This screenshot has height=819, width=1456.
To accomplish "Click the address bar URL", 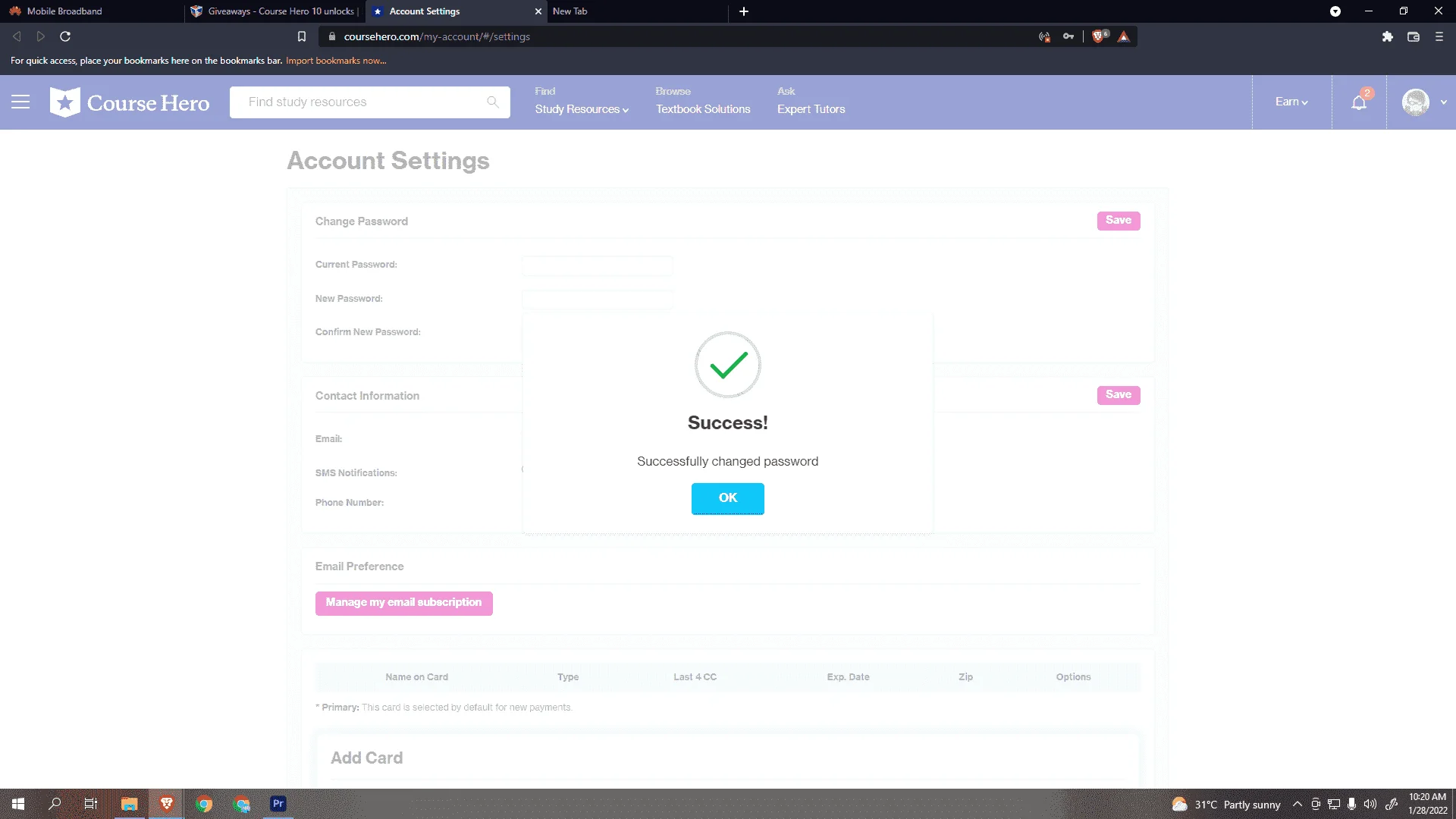I will 437,36.
